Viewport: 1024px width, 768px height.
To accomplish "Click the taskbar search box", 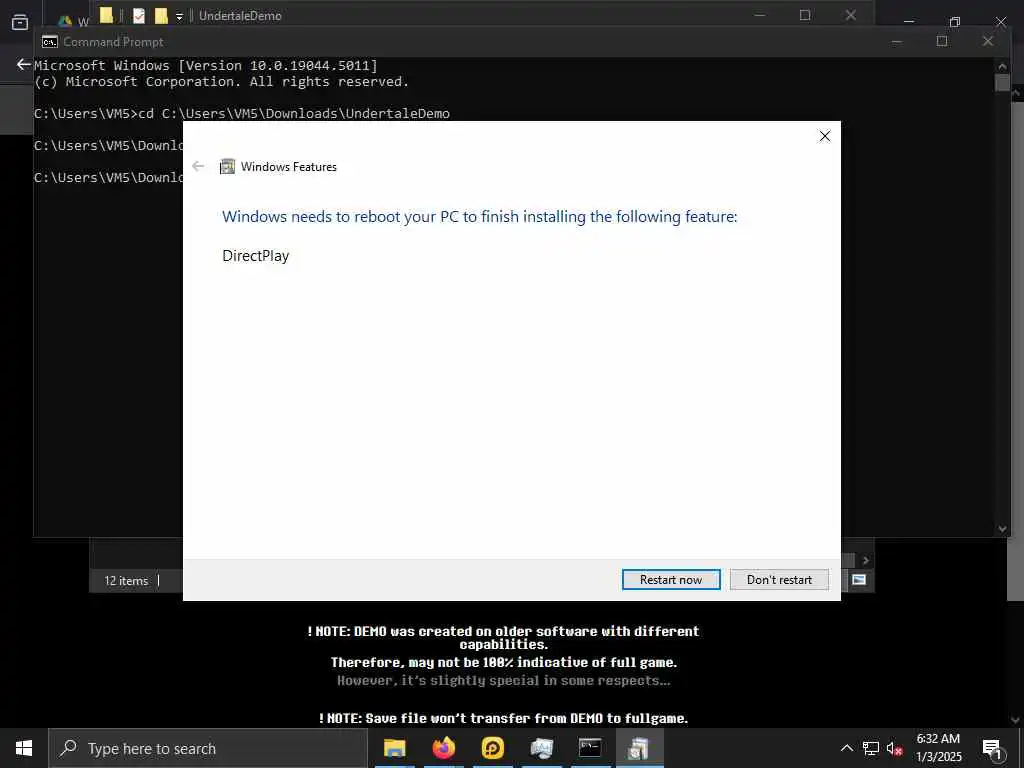I will [208, 748].
